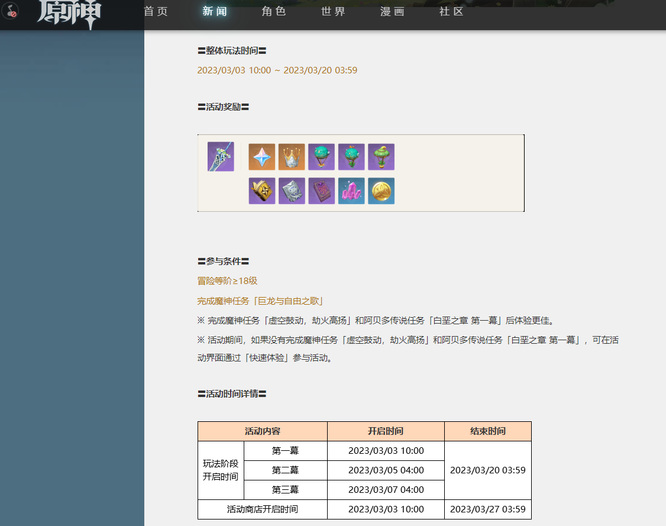This screenshot has height=526, width=666.
Task: Select the 新闻 navigation tab
Action: point(214,11)
